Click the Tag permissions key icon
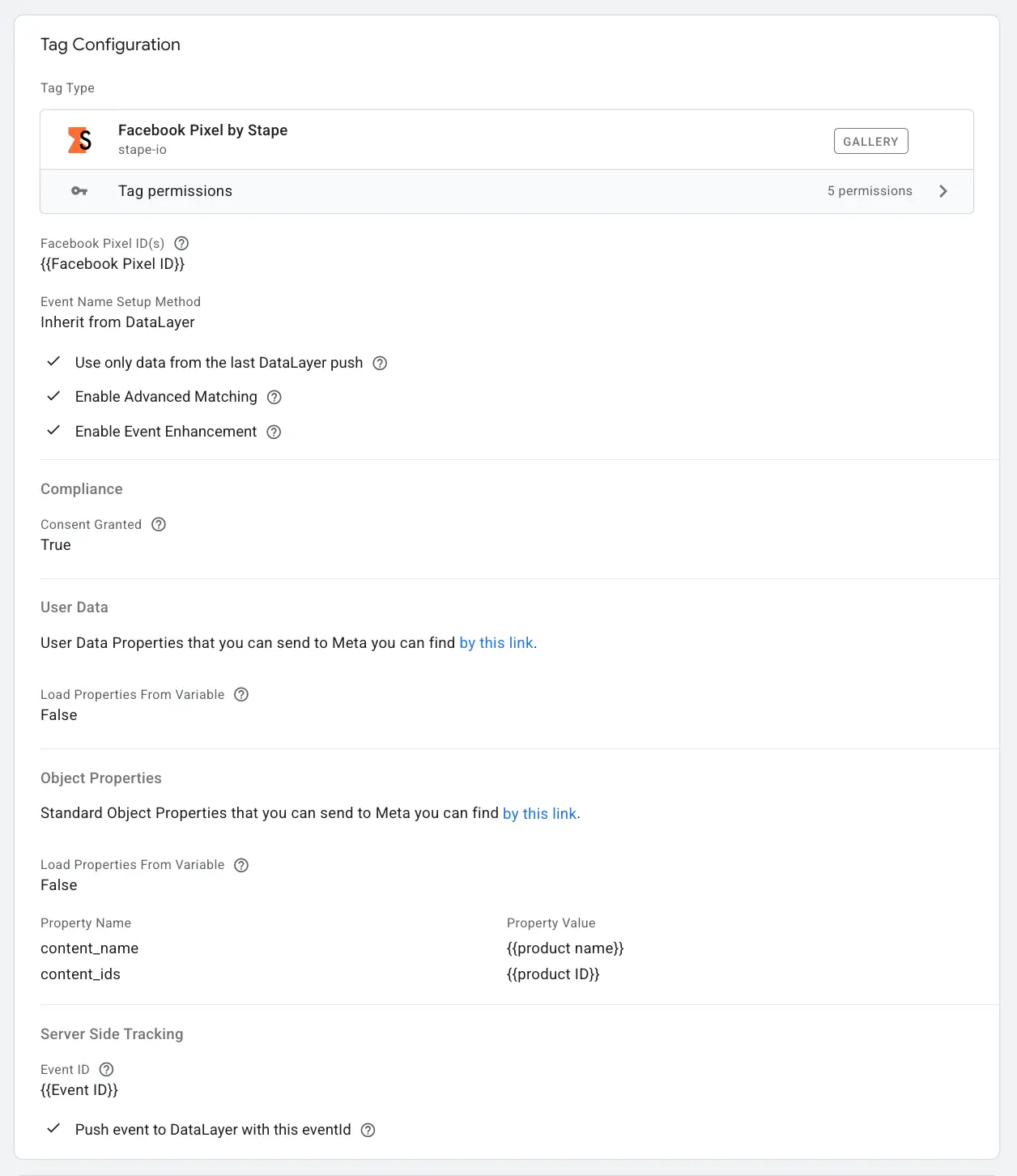 point(79,191)
